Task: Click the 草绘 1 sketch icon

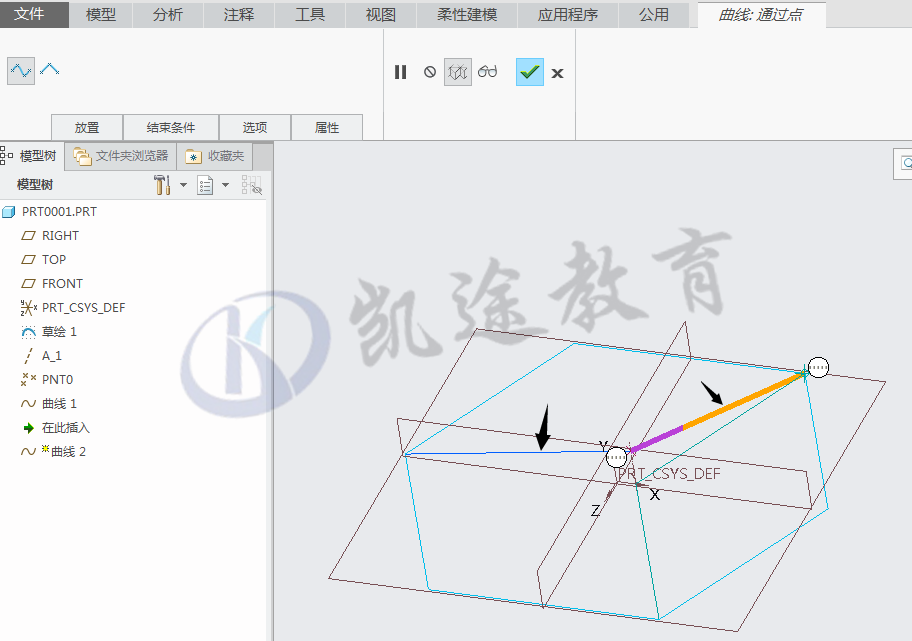Action: coord(28,332)
